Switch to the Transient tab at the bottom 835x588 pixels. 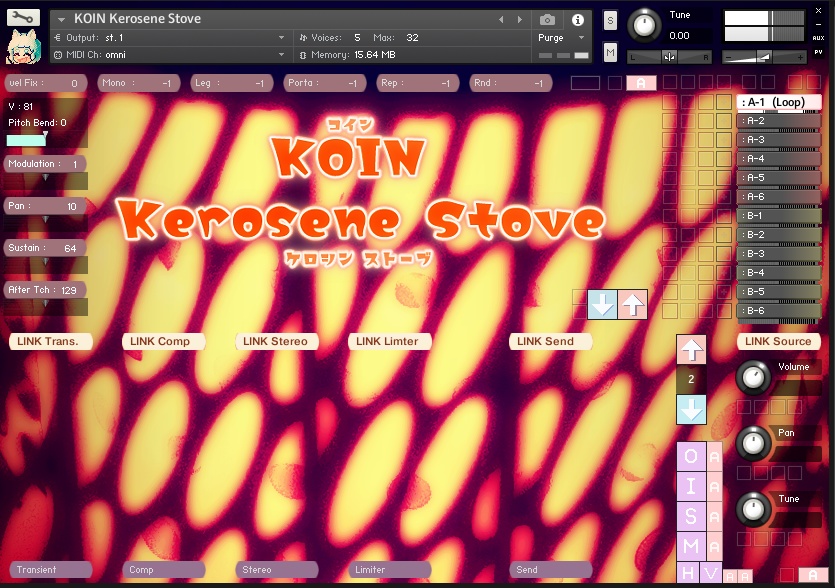[x=50, y=570]
